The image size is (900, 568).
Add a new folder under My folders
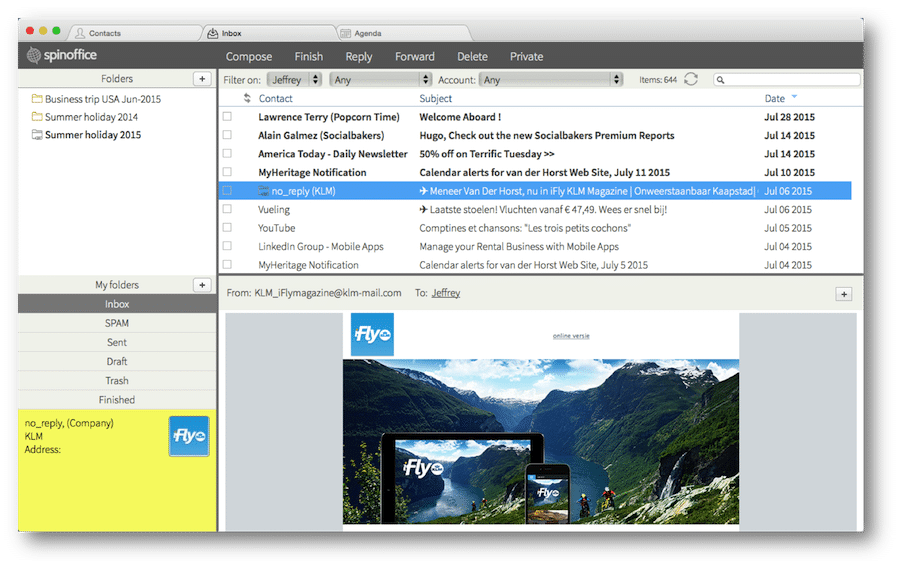click(x=202, y=285)
